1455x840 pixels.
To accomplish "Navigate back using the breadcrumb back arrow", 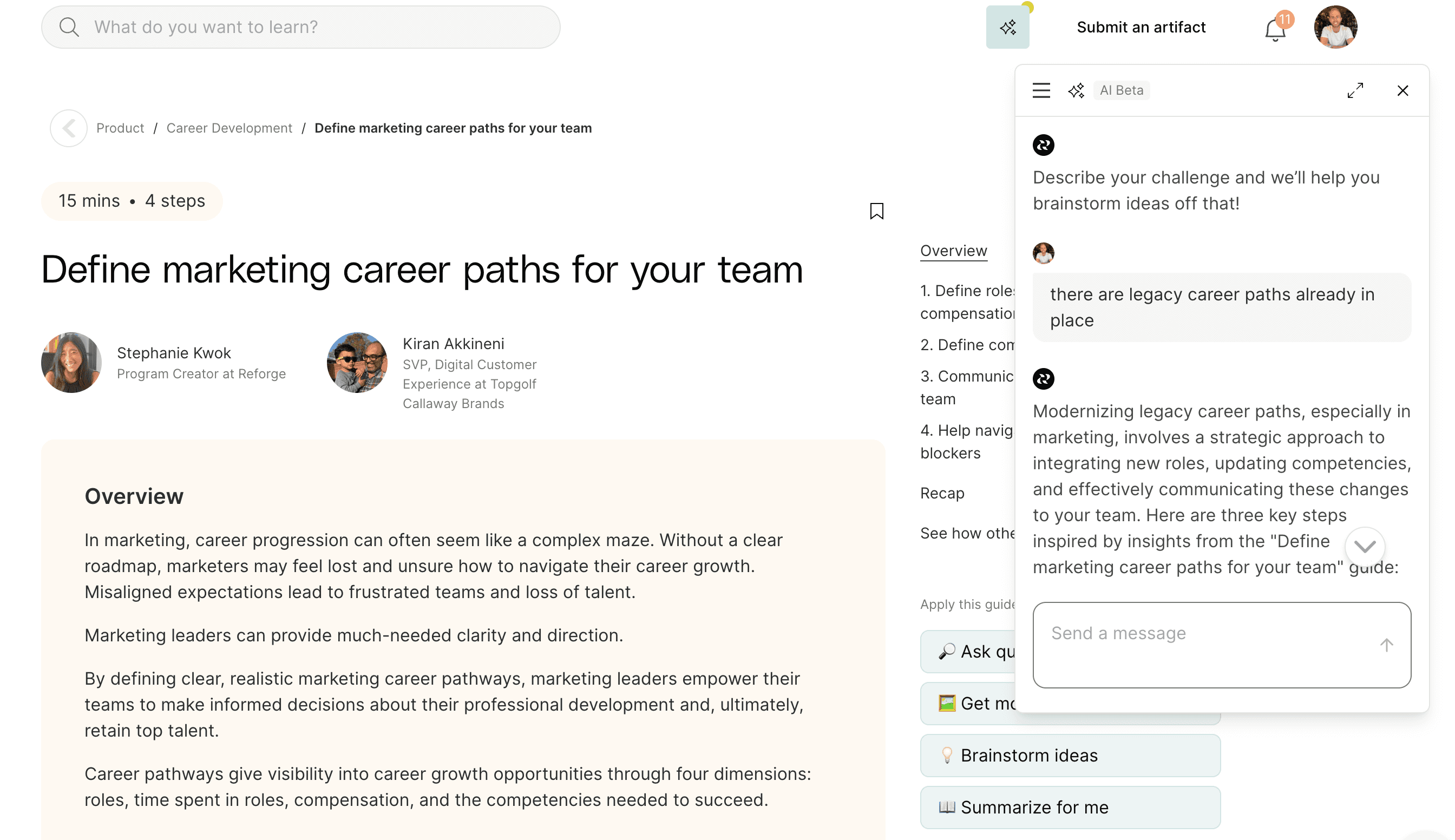I will tap(68, 128).
